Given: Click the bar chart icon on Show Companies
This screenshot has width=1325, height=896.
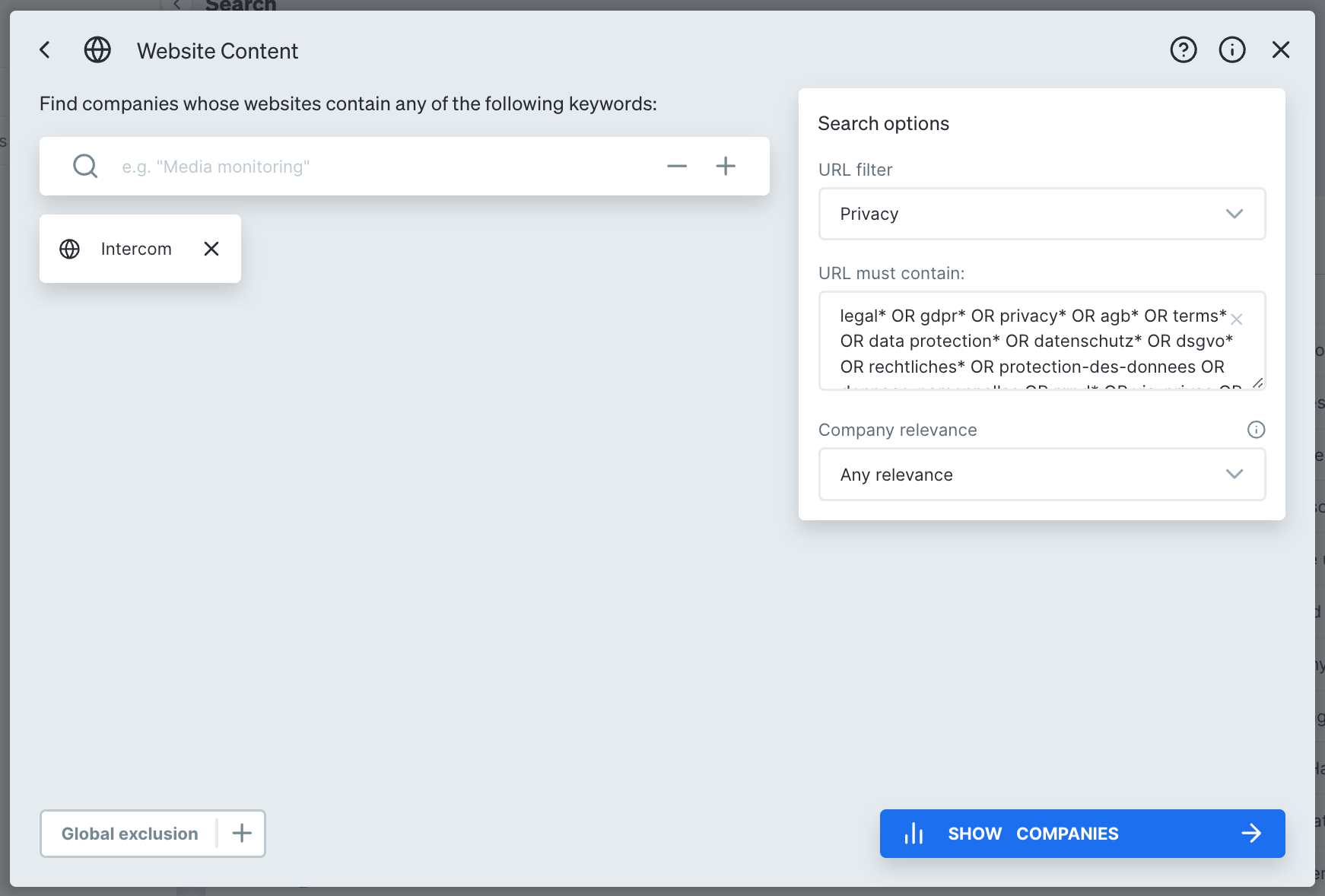Looking at the screenshot, I should pyautogui.click(x=914, y=833).
